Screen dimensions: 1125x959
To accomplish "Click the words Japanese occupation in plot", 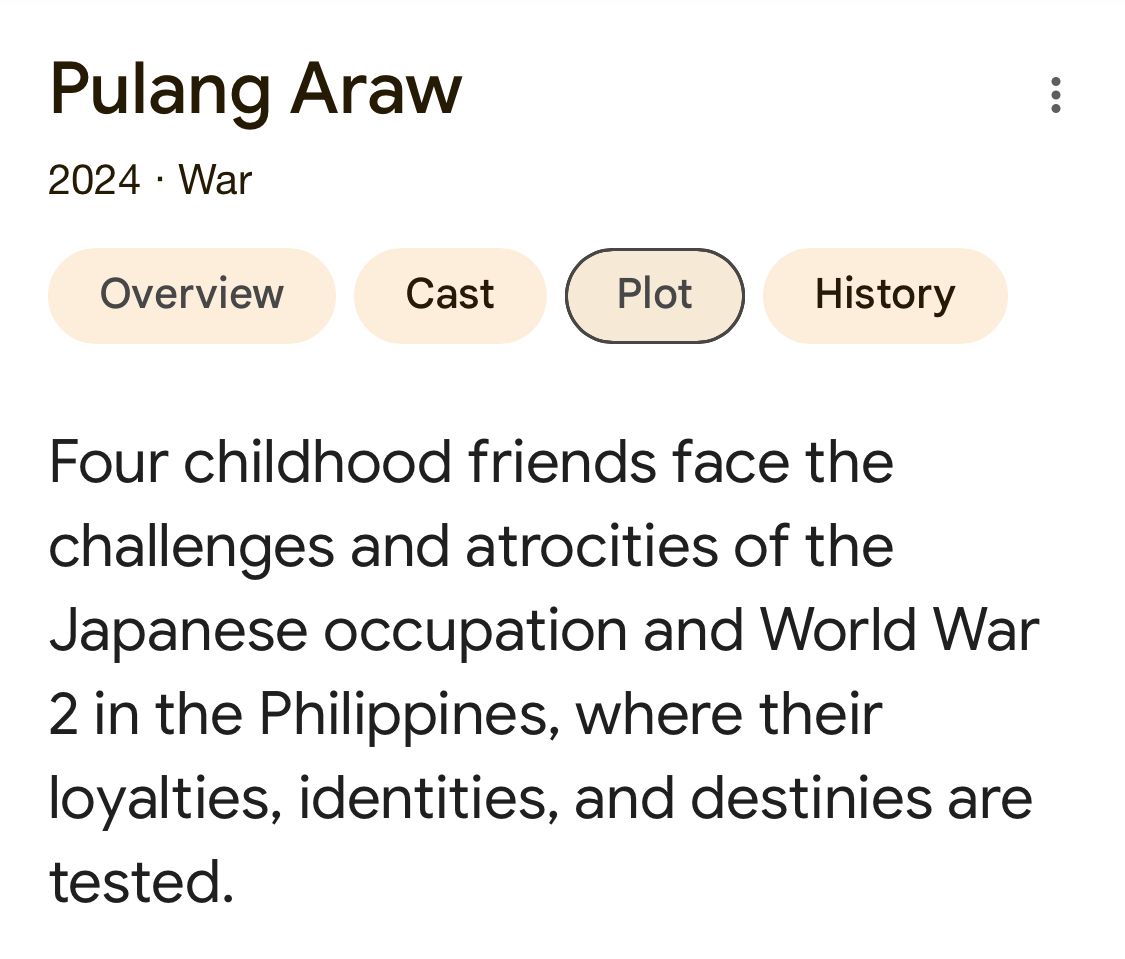I will (337, 631).
